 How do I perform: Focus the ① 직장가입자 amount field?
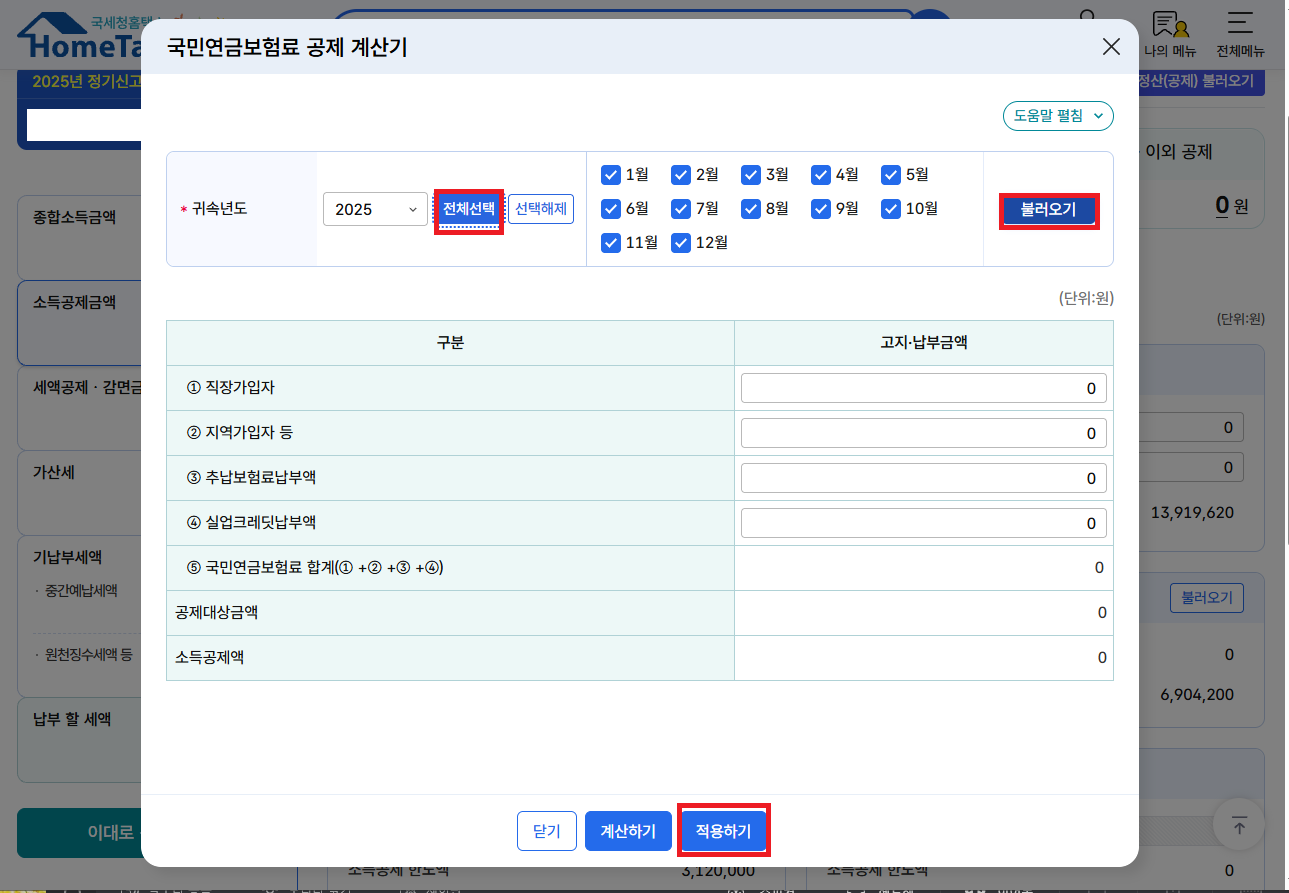coord(924,388)
